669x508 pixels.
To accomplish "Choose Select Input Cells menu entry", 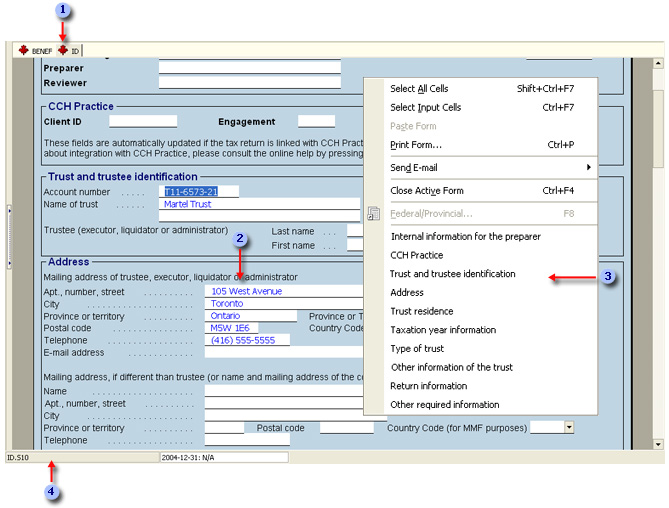I will pyautogui.click(x=482, y=107).
